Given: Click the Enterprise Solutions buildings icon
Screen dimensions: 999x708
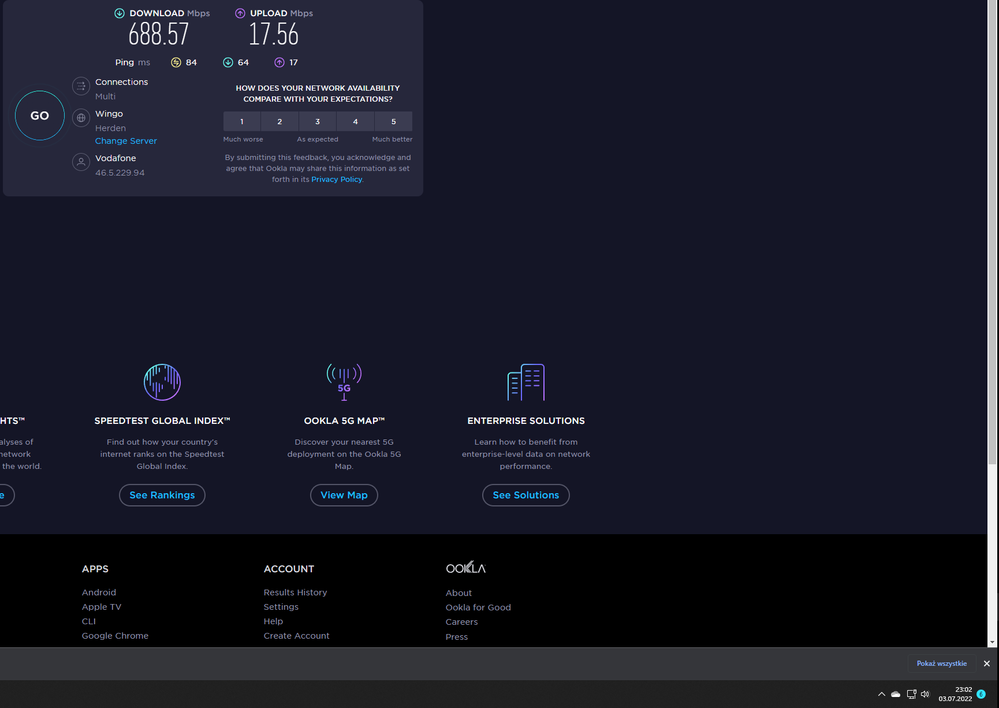Looking at the screenshot, I should point(526,382).
